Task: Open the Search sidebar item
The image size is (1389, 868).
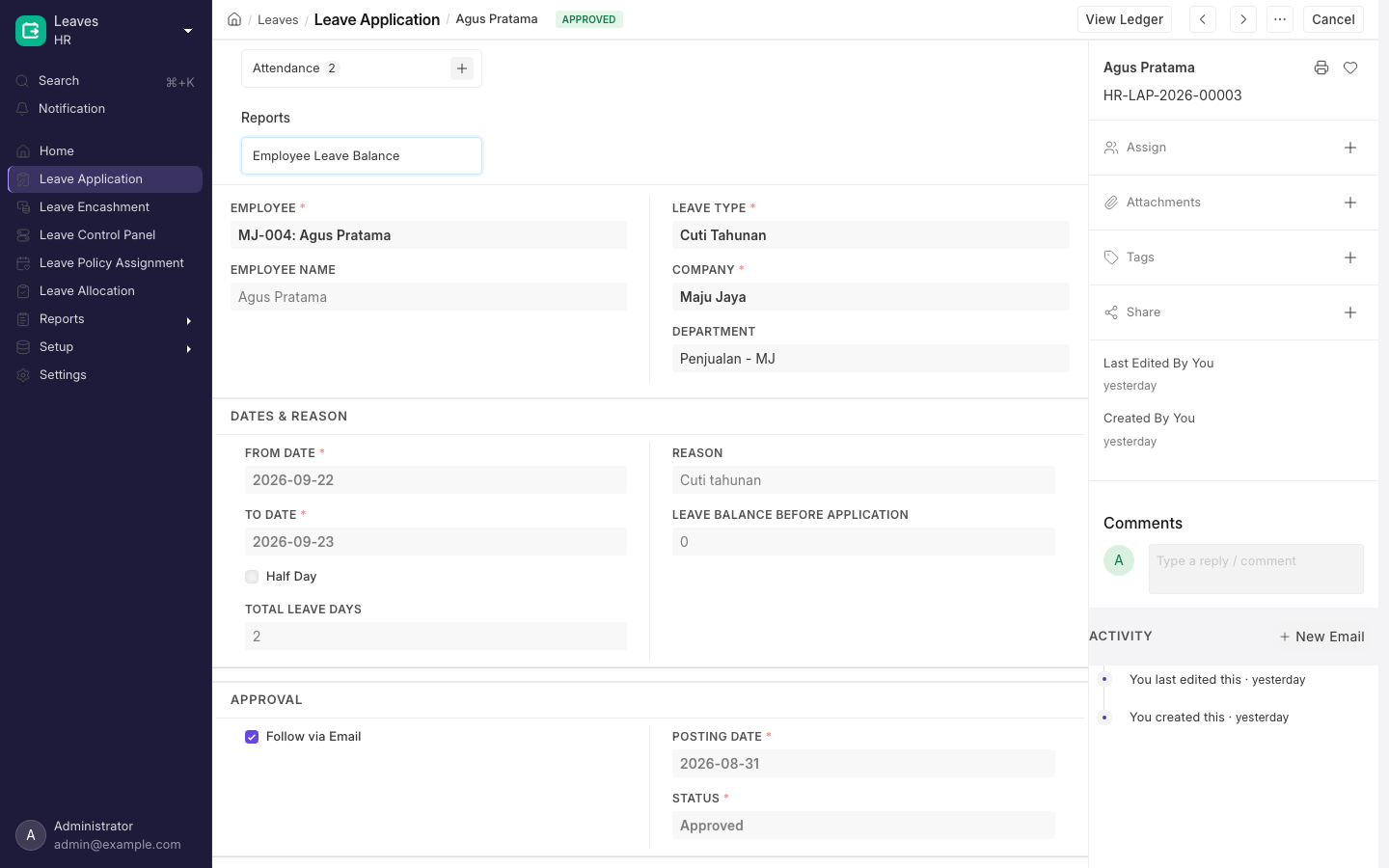Action: [x=106, y=81]
